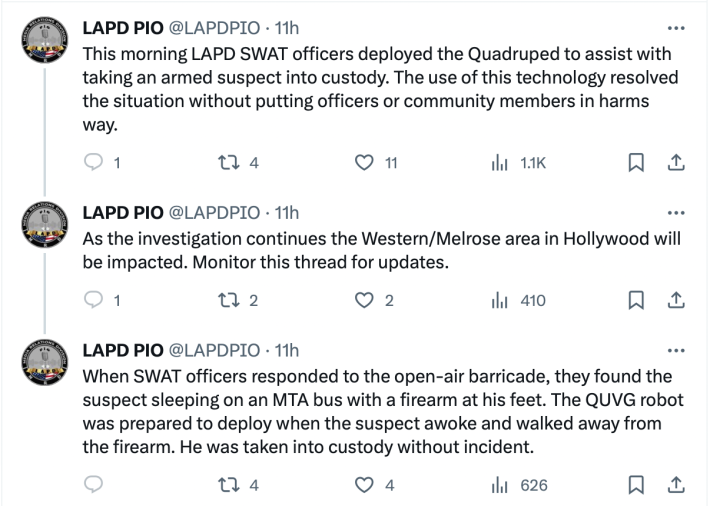Reply to the Western/Melrose area tweet

[x=95, y=299]
